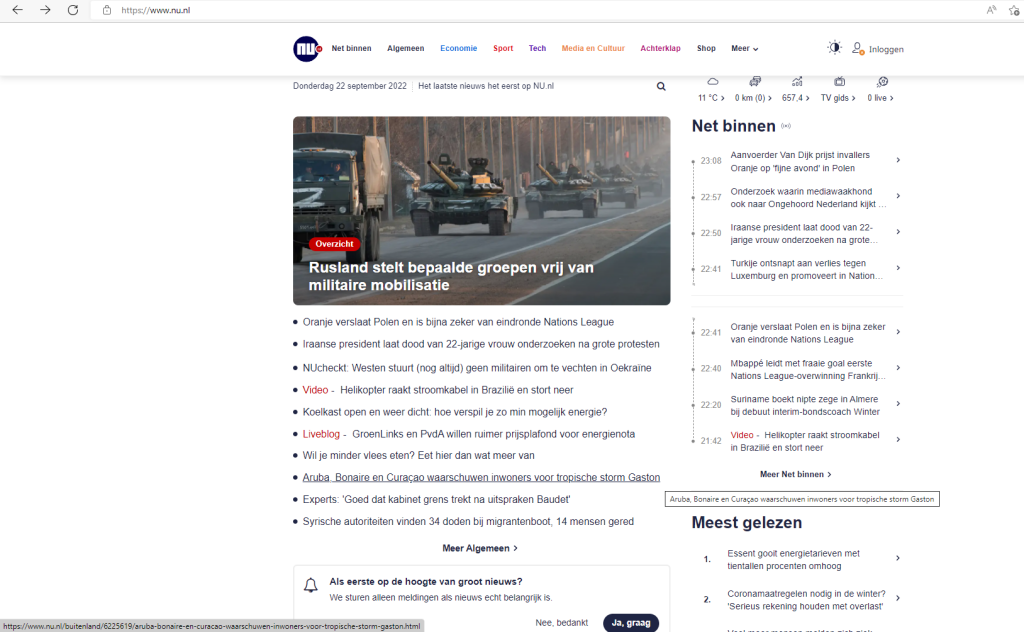Click chevron for Coronamaatregelen item
The height and width of the screenshot is (632, 1024).
tap(898, 598)
